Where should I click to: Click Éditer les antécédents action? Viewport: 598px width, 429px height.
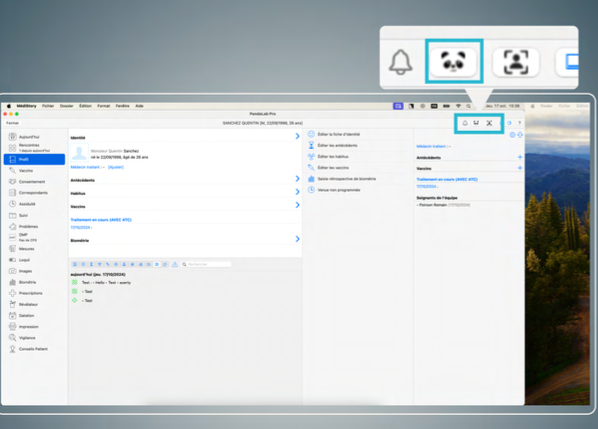tap(338, 145)
